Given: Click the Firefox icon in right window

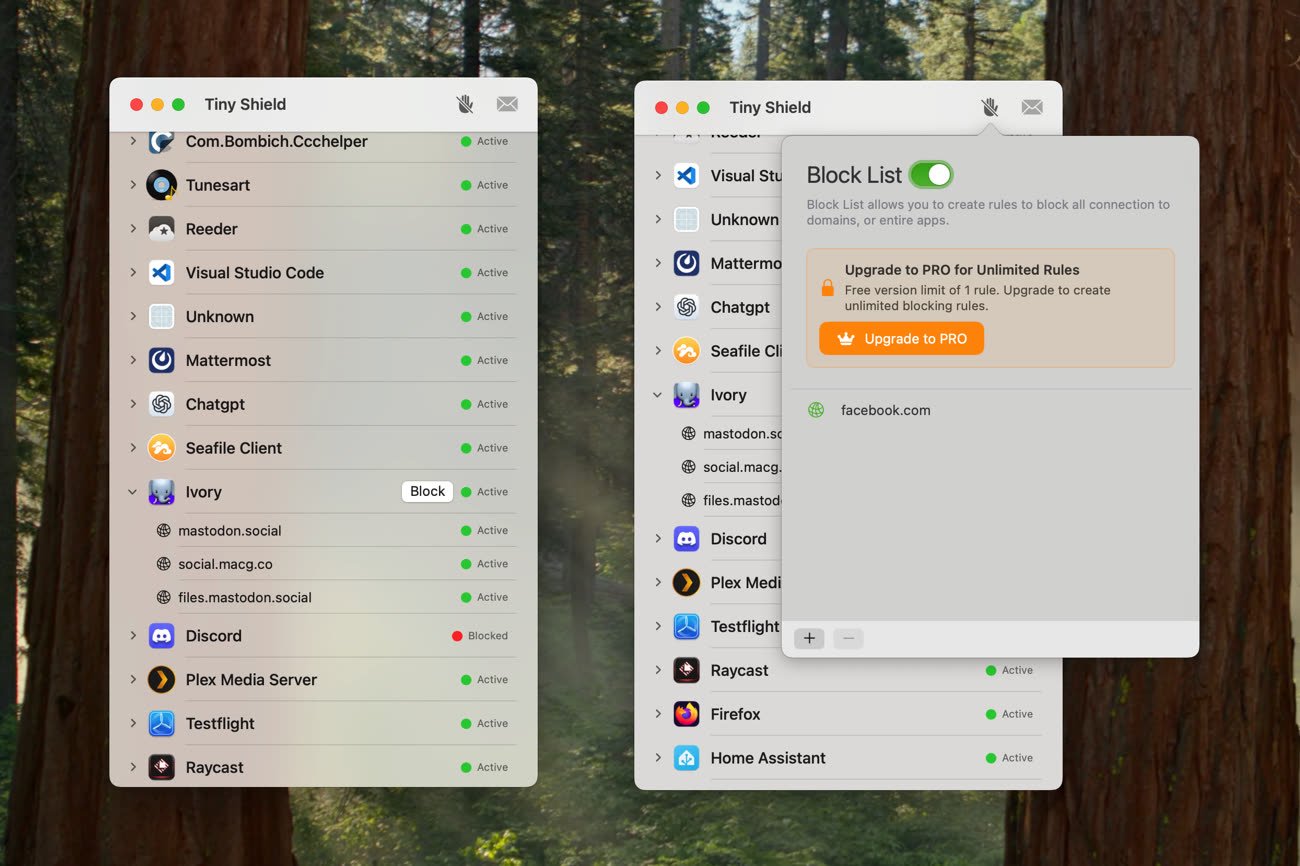Looking at the screenshot, I should (x=686, y=714).
